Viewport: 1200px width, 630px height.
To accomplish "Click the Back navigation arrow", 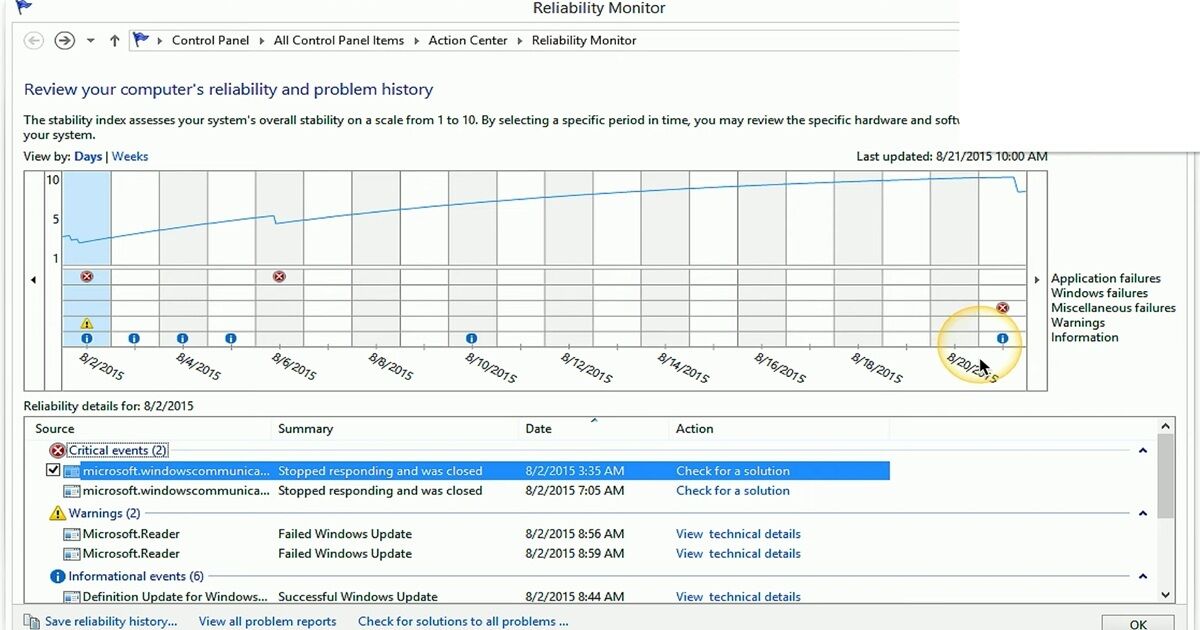I will [34, 40].
